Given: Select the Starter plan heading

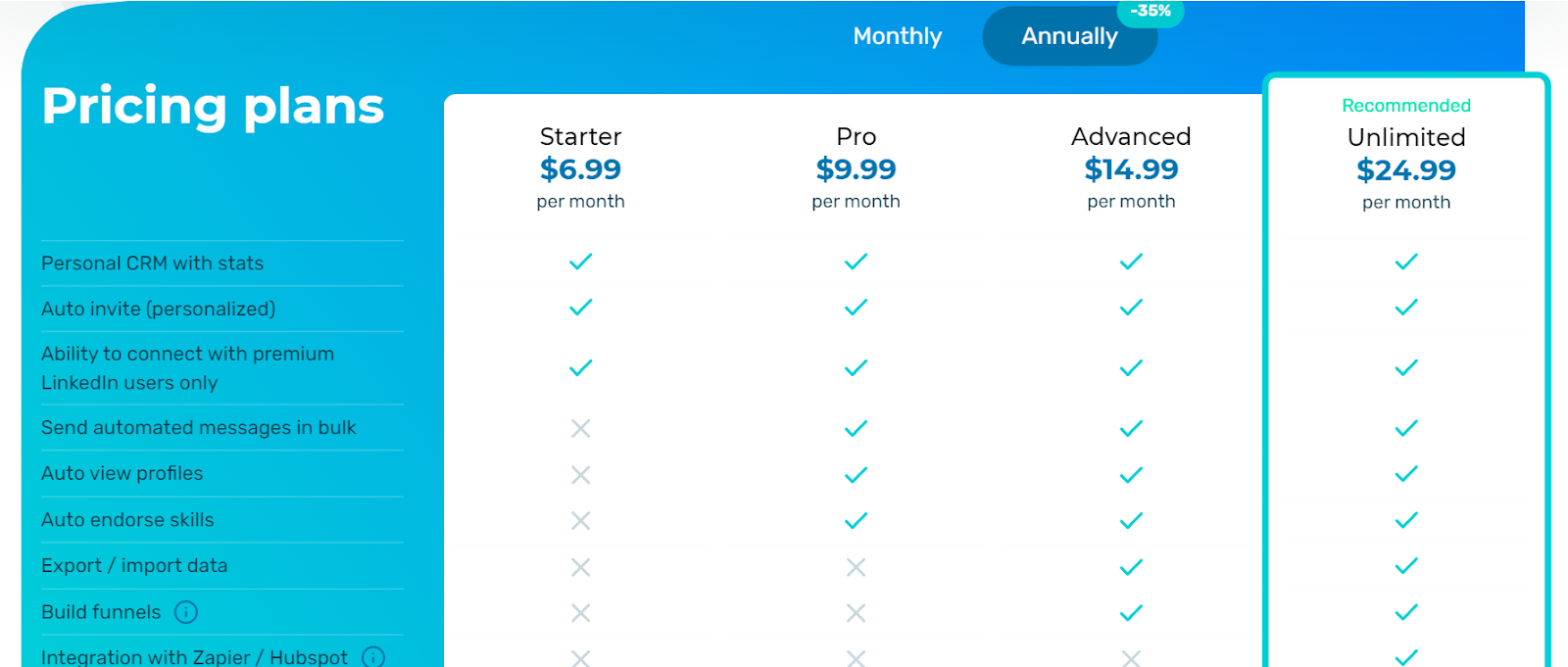Looking at the screenshot, I should click(x=581, y=136).
